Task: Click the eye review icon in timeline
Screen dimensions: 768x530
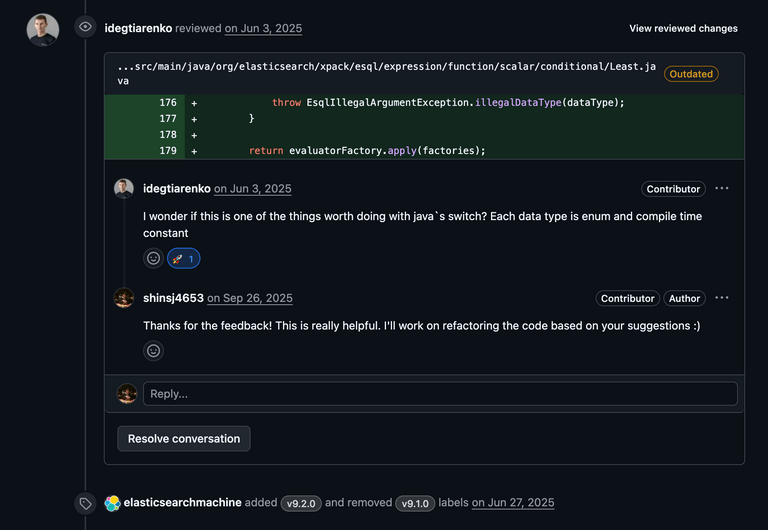Action: (x=86, y=28)
